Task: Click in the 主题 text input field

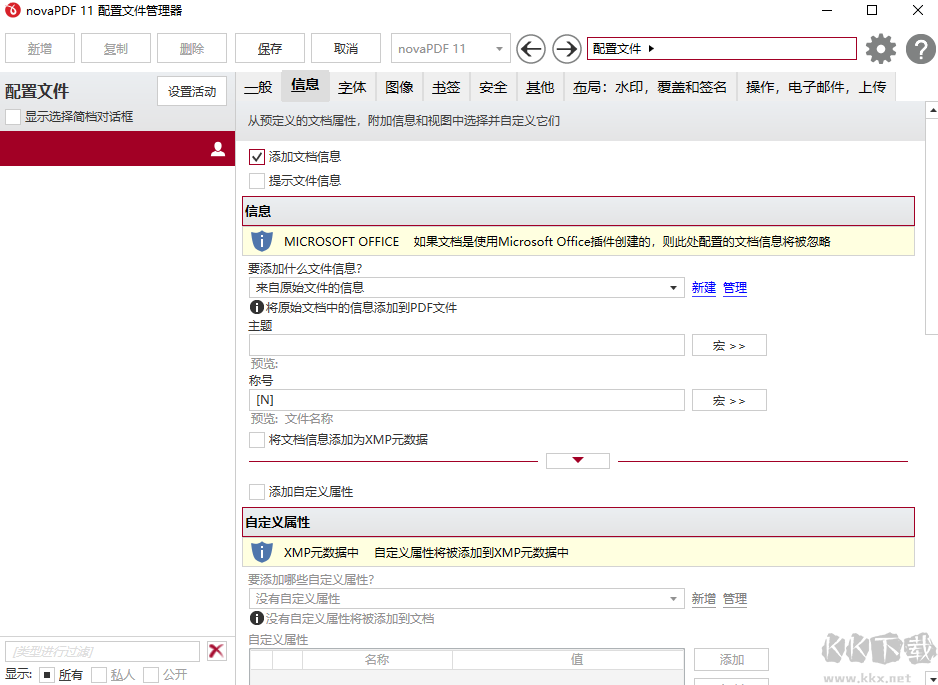Action: tap(465, 345)
